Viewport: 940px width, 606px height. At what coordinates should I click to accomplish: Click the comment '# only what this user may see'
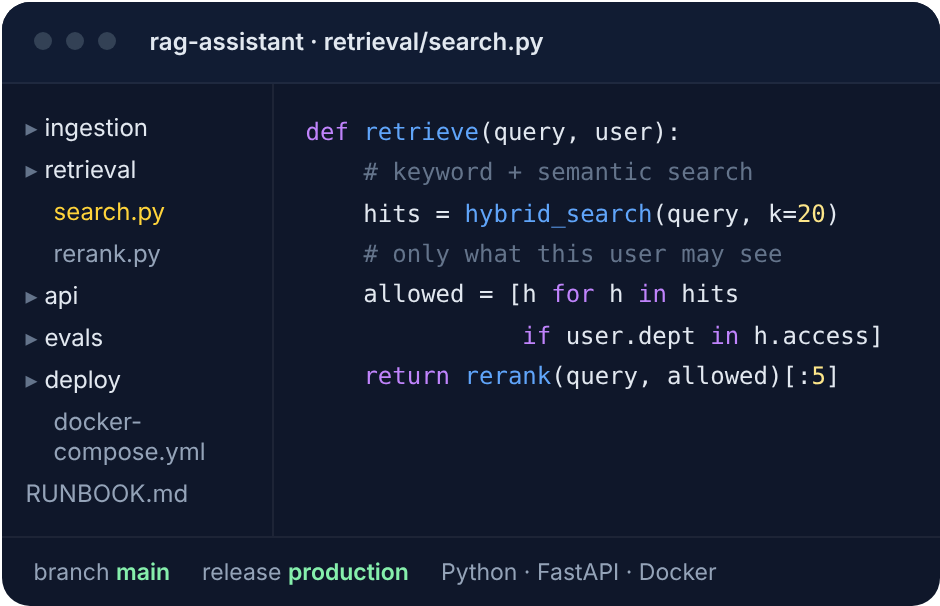coord(573,254)
